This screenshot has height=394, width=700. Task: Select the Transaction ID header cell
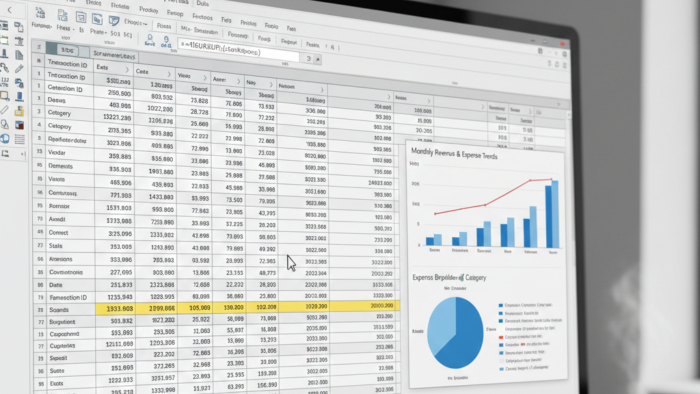[x=69, y=63]
